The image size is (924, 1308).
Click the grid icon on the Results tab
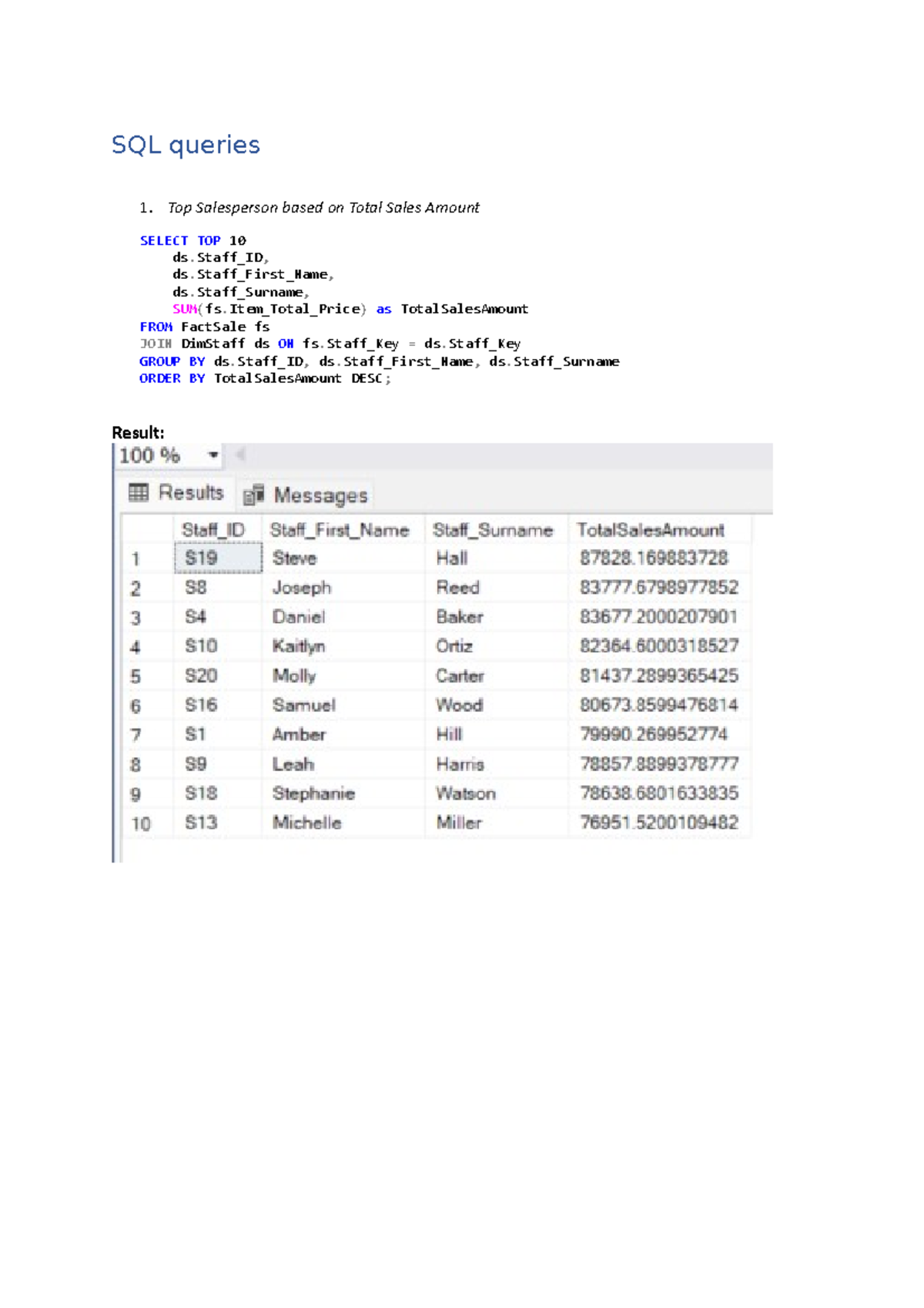point(139,493)
